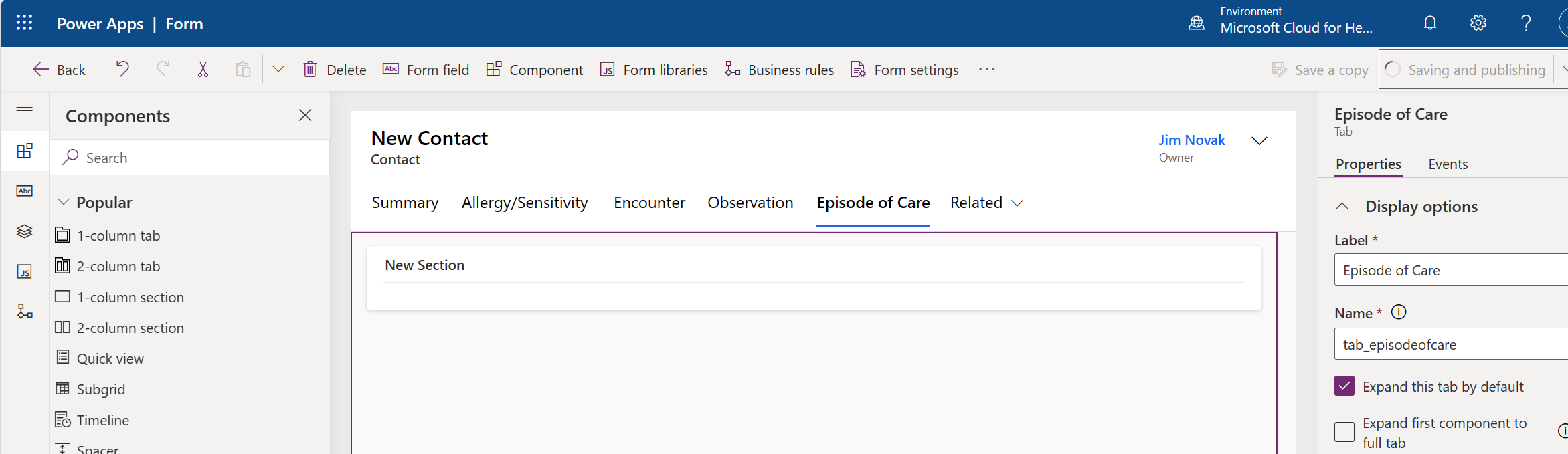This screenshot has height=454, width=1568.
Task: Click the Redo icon
Action: (163, 69)
